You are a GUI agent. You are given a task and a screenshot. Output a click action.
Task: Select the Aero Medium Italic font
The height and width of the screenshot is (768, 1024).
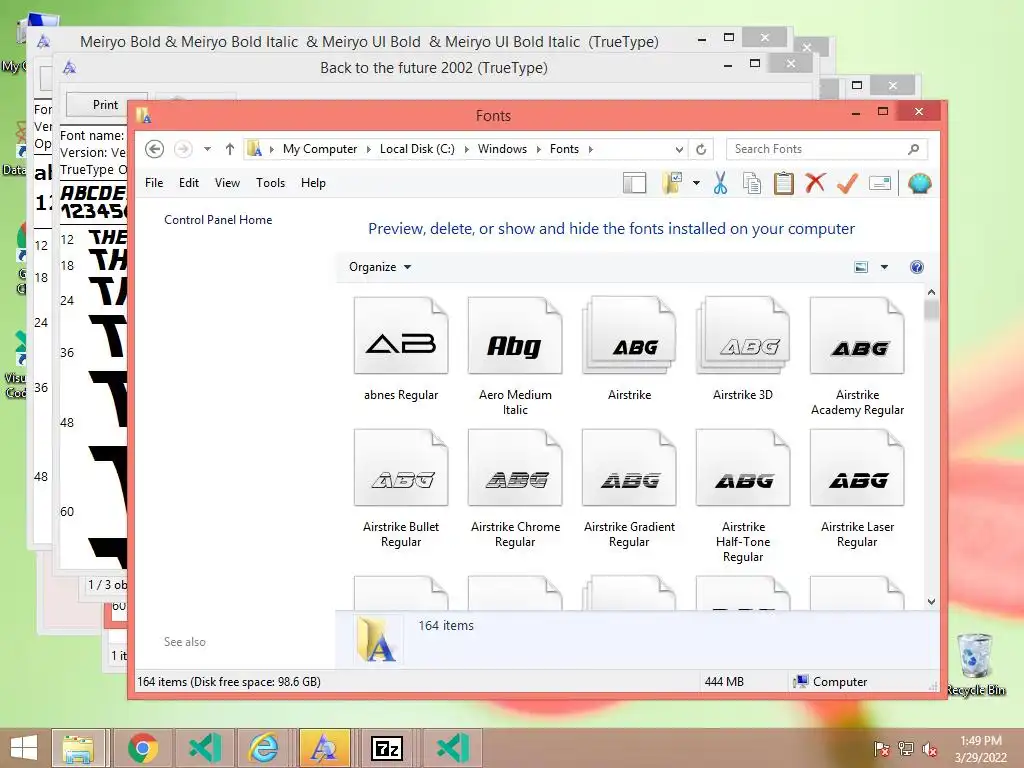point(515,357)
